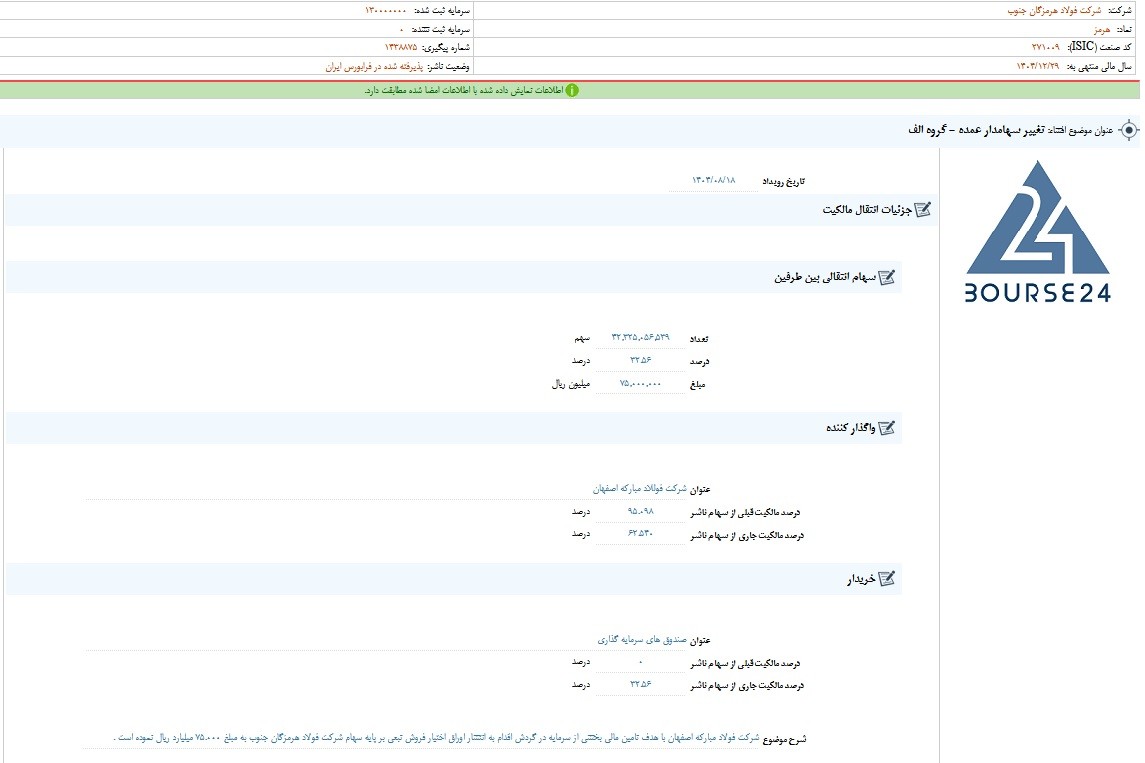Click the transferor's previous ownership value ۹۵.۰۹۸

pos(640,511)
